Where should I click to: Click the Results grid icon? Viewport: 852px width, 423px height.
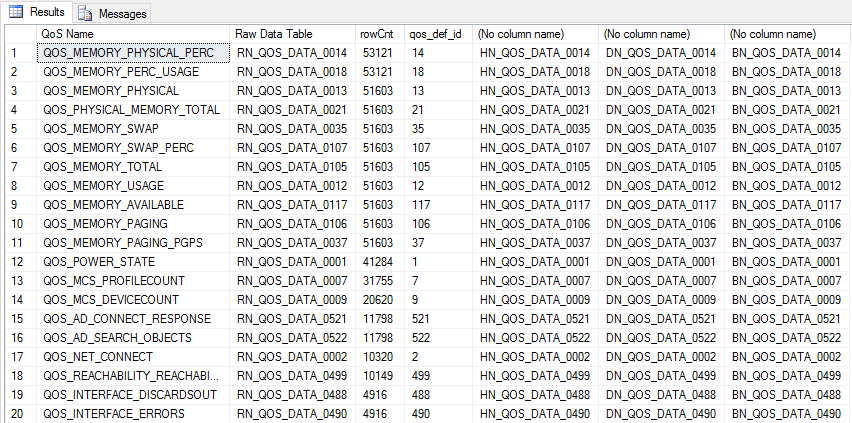15,12
